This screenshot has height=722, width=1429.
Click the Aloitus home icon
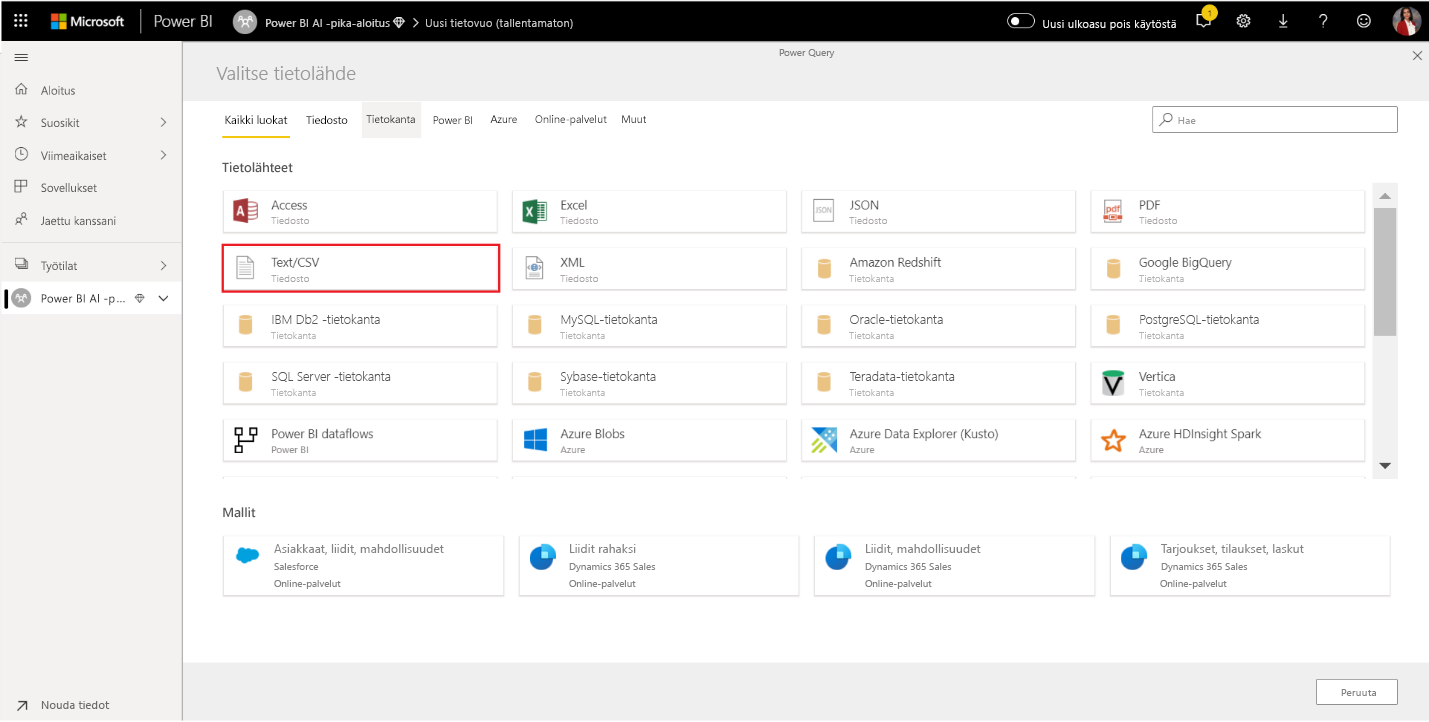(21, 90)
